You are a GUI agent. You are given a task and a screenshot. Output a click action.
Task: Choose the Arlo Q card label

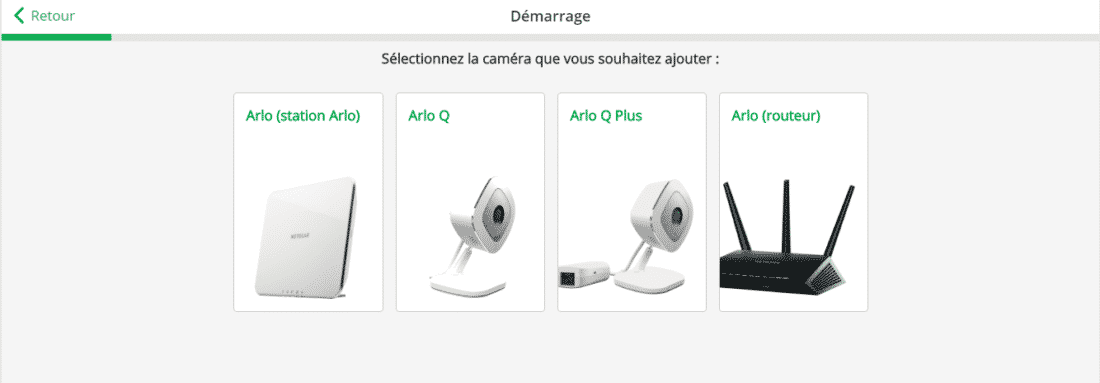click(x=429, y=116)
